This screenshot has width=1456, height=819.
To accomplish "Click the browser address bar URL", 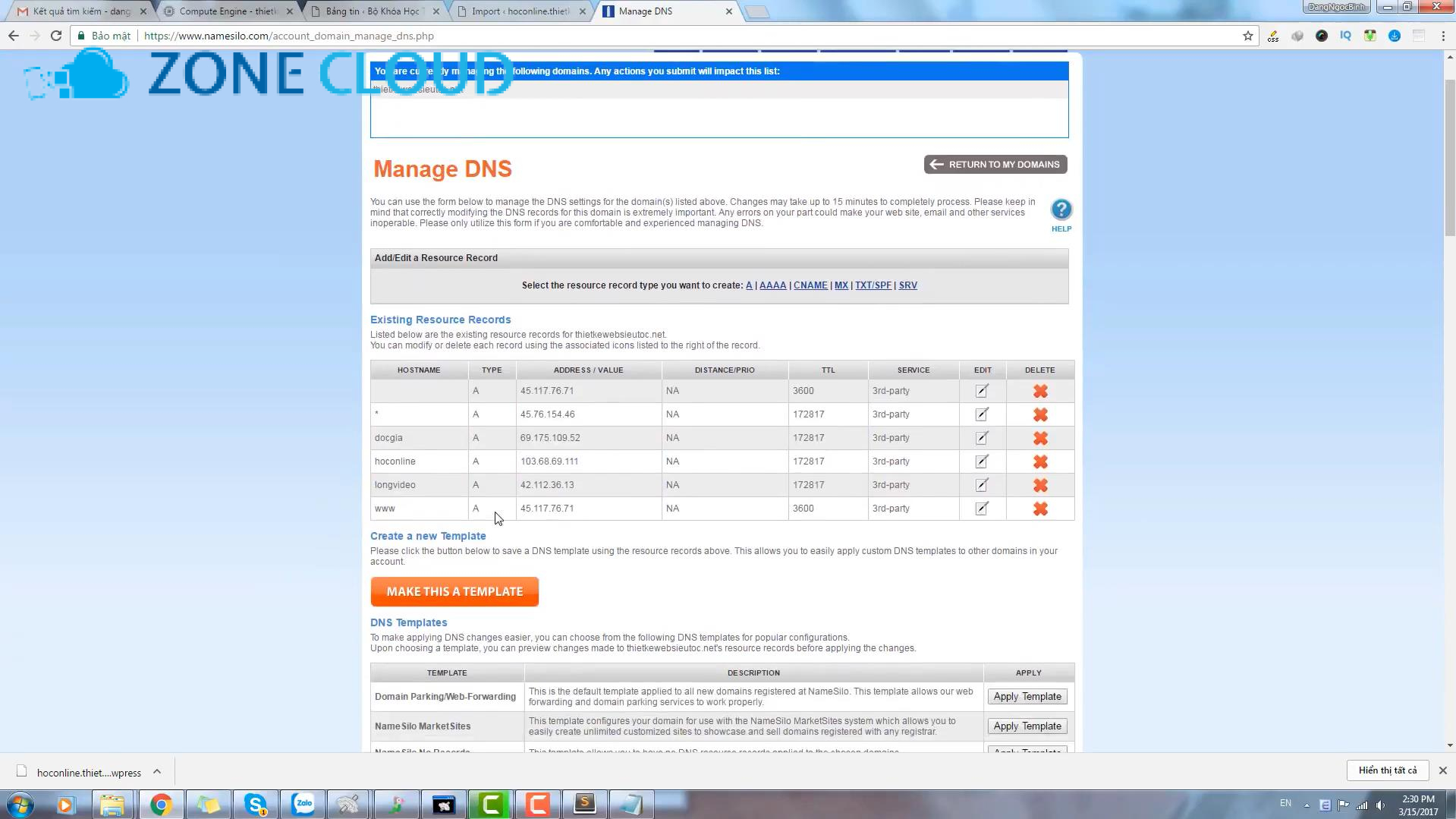I will point(288,36).
